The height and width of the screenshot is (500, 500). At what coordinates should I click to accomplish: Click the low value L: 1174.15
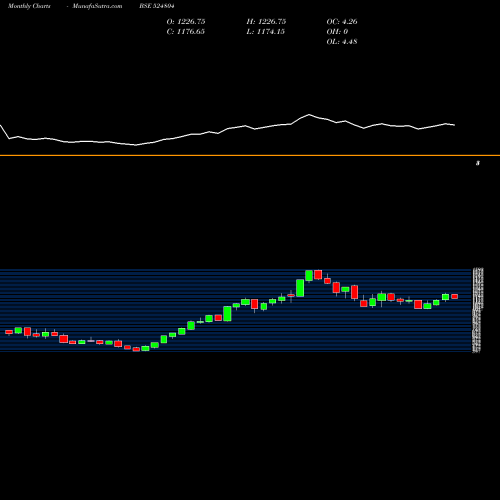pyautogui.click(x=265, y=32)
